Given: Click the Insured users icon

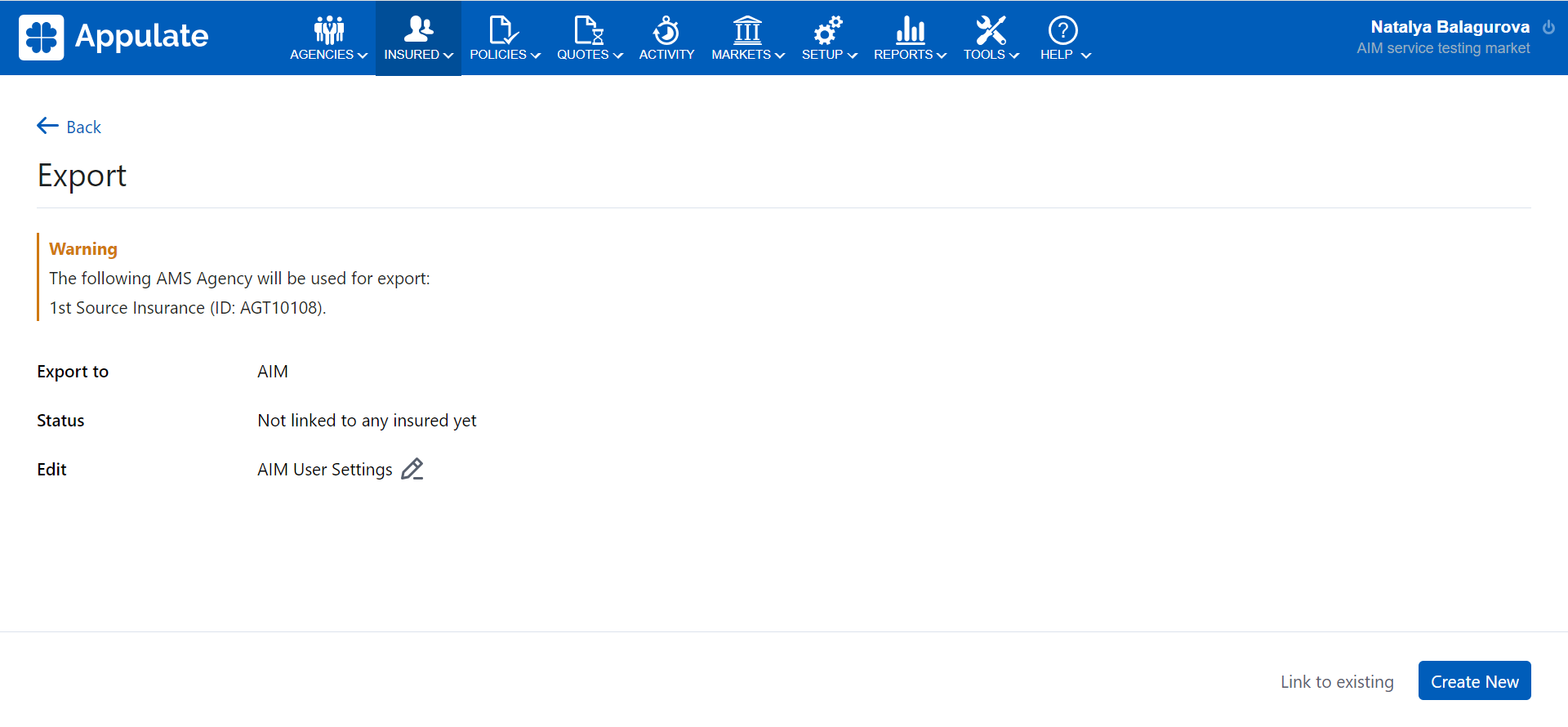Looking at the screenshot, I should click(418, 29).
